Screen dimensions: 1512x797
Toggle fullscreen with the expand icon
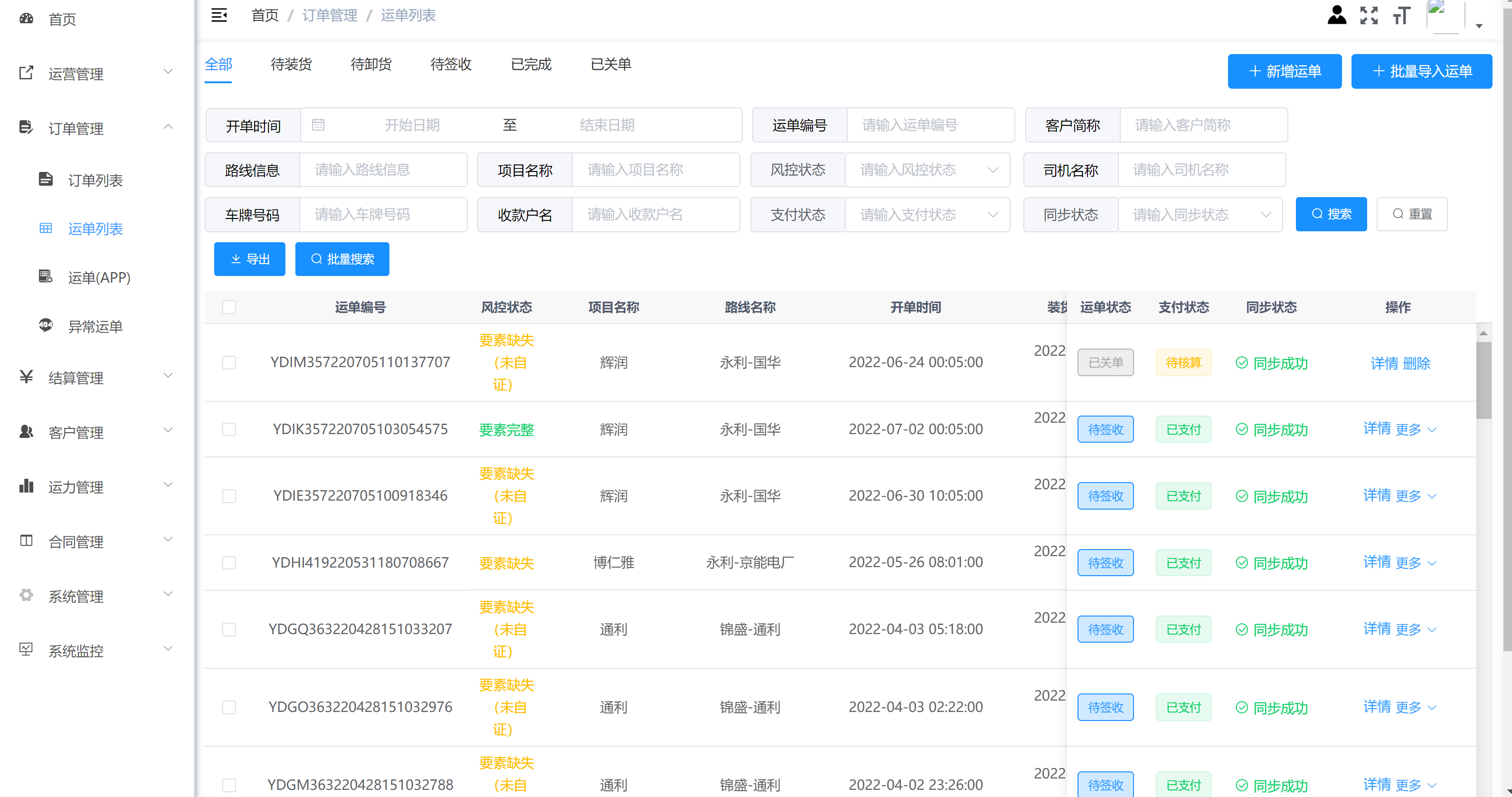point(1369,15)
